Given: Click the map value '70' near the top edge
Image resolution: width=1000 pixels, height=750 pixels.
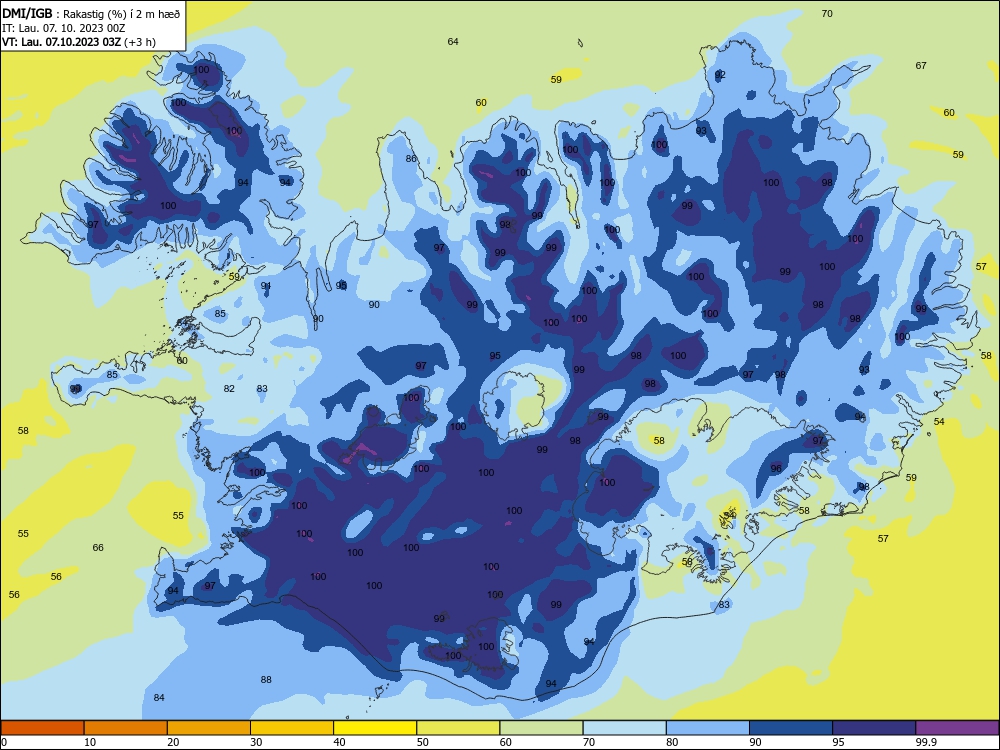Looking at the screenshot, I should tap(827, 13).
